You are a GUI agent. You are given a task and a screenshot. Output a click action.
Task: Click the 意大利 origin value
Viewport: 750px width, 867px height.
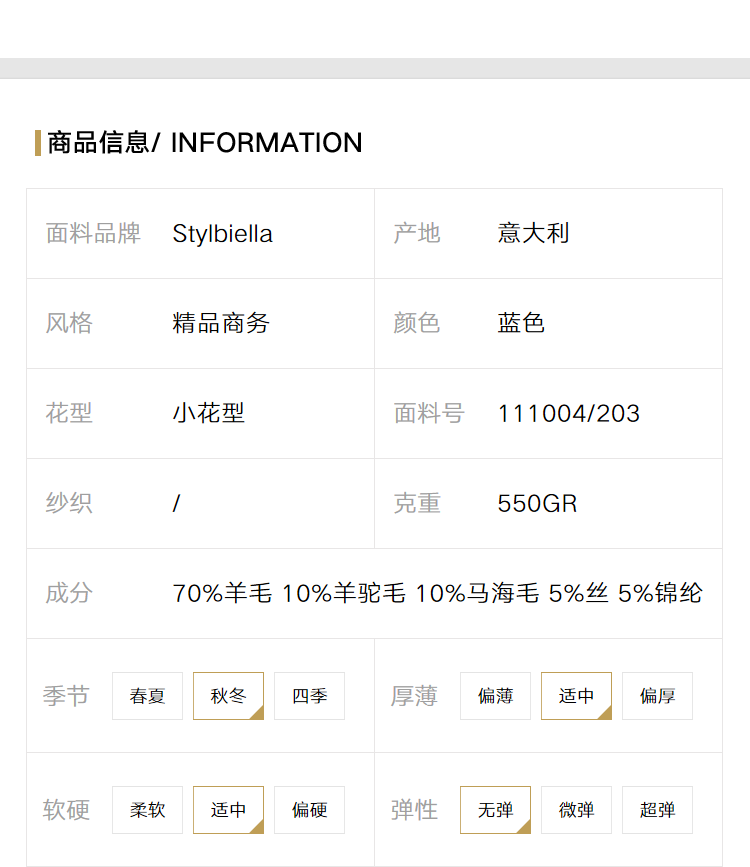533,233
